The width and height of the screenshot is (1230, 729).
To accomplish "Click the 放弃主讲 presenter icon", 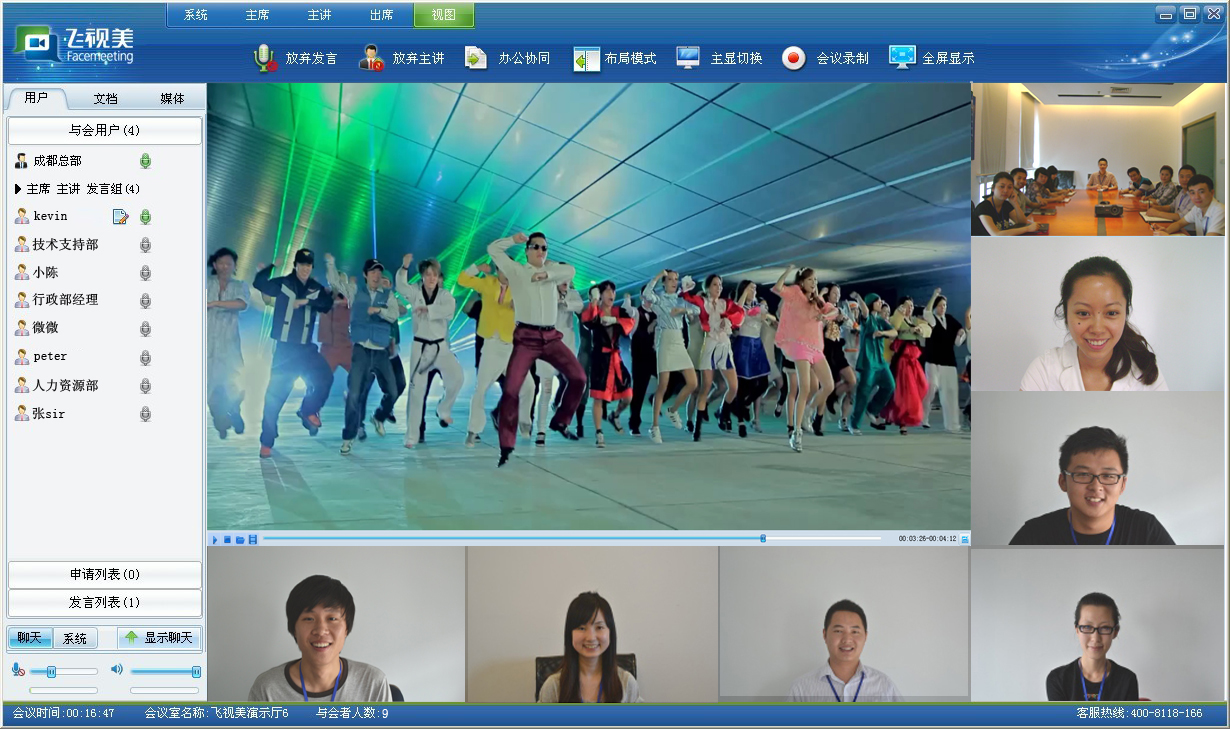I will [371, 58].
